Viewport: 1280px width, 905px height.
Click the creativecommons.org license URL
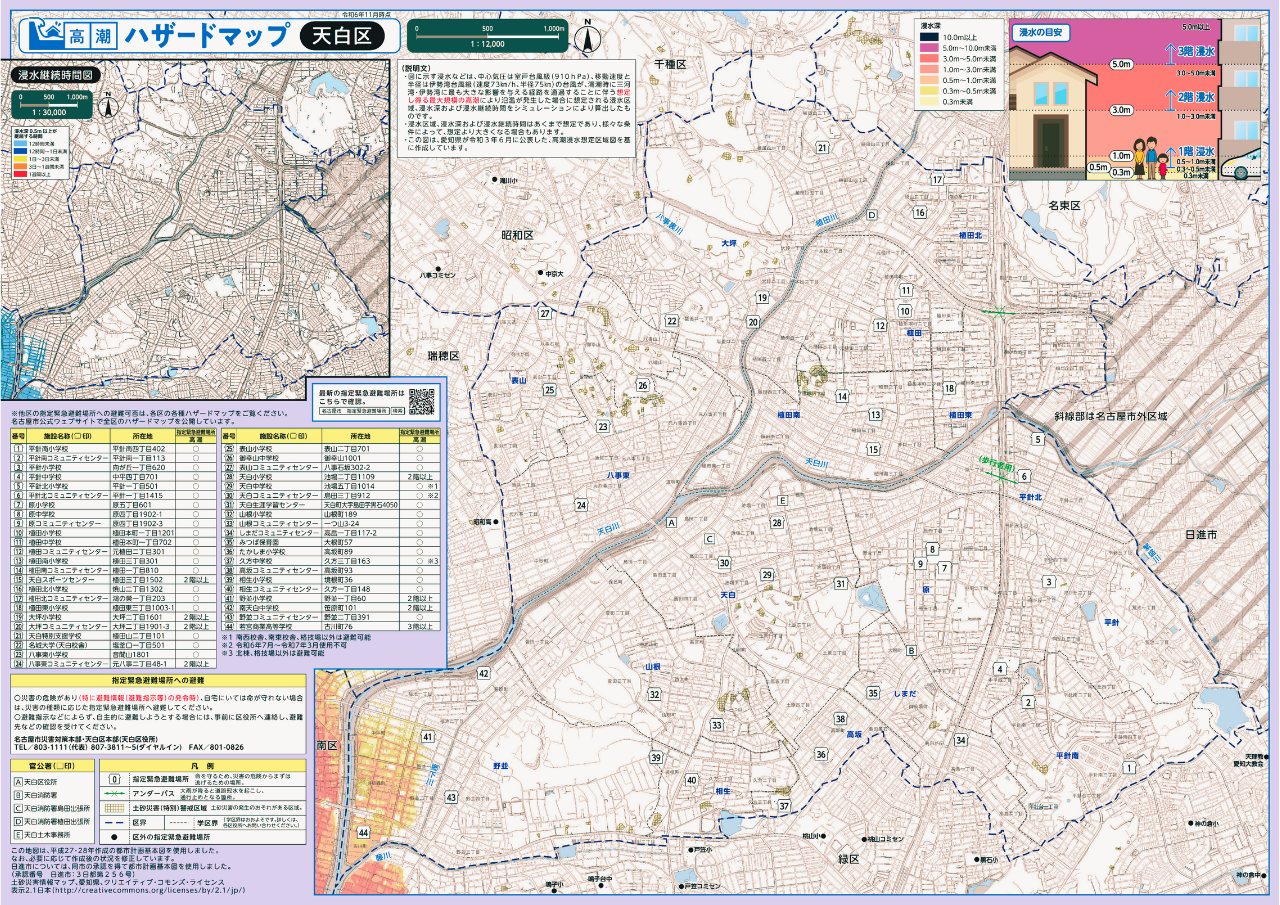(130, 888)
